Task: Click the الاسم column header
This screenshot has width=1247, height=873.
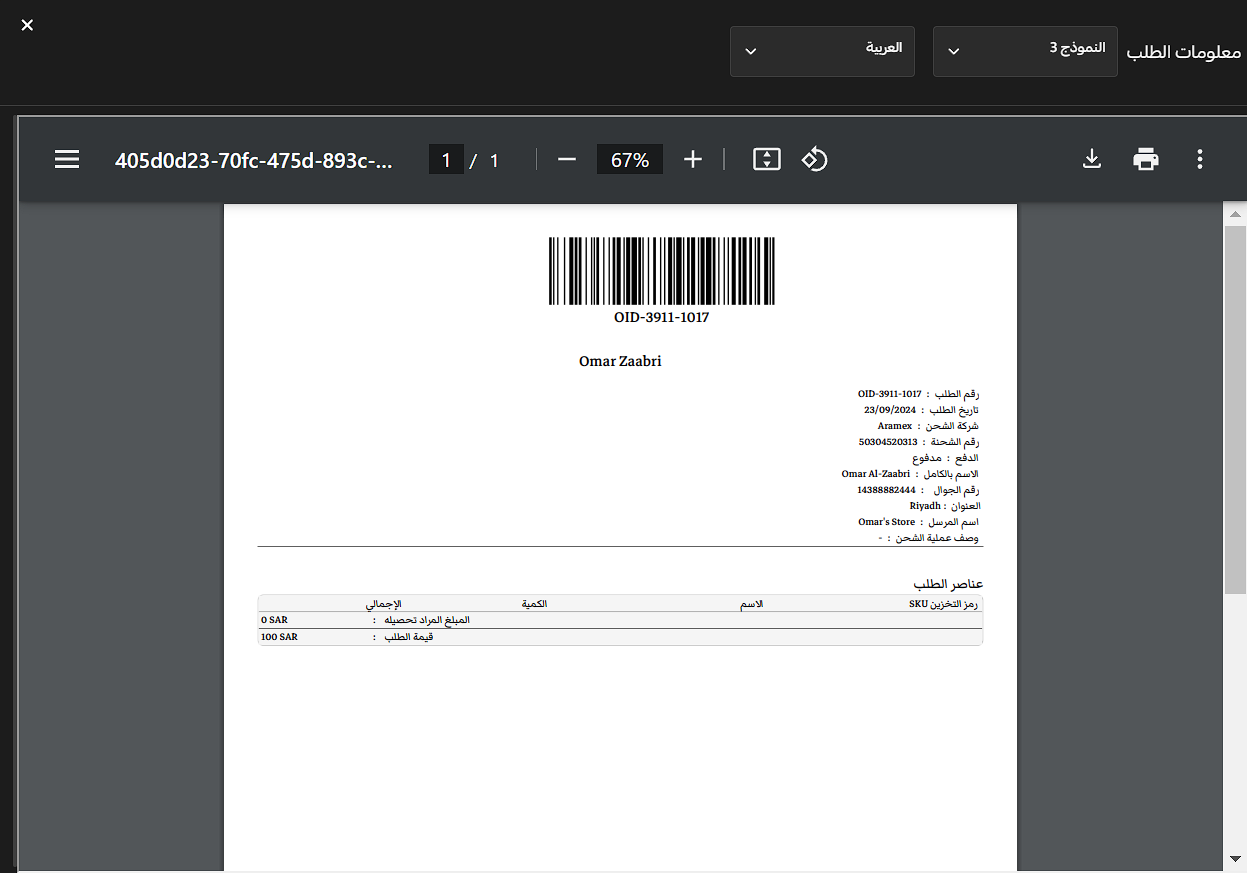Action: pos(751,604)
